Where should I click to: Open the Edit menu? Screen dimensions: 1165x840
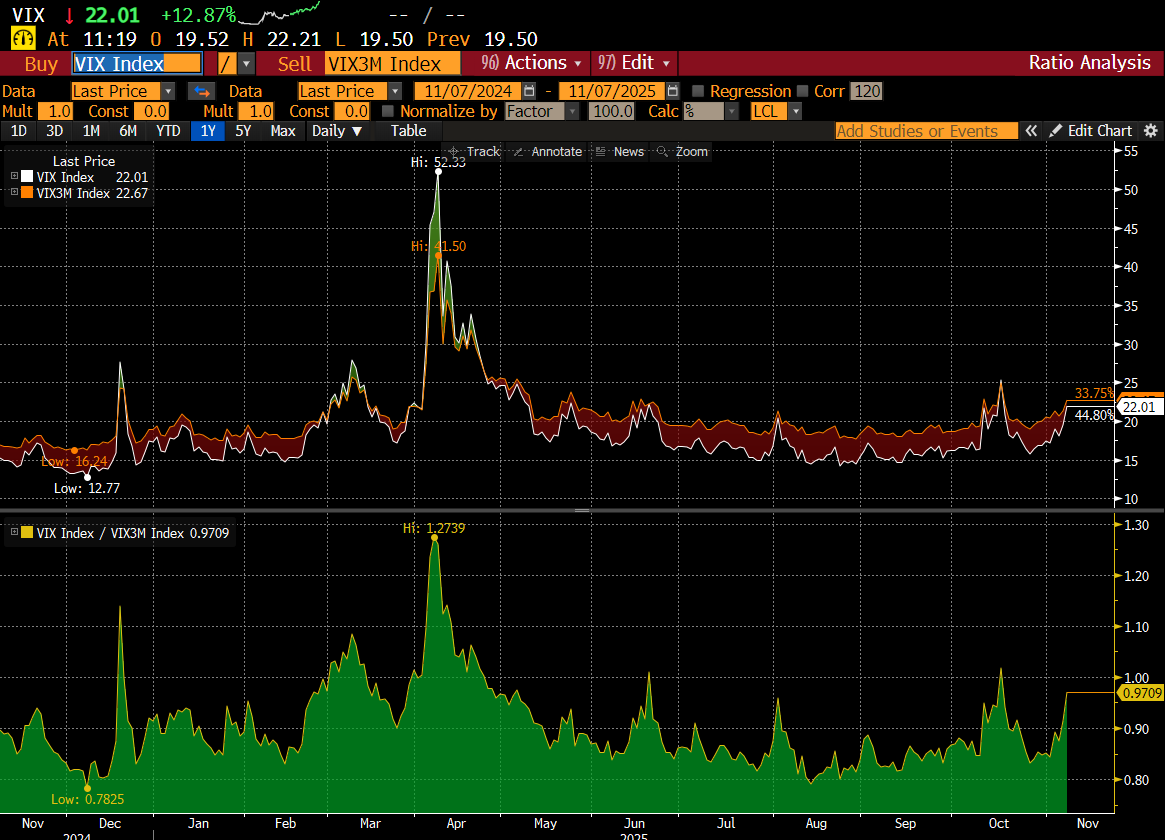click(x=634, y=63)
